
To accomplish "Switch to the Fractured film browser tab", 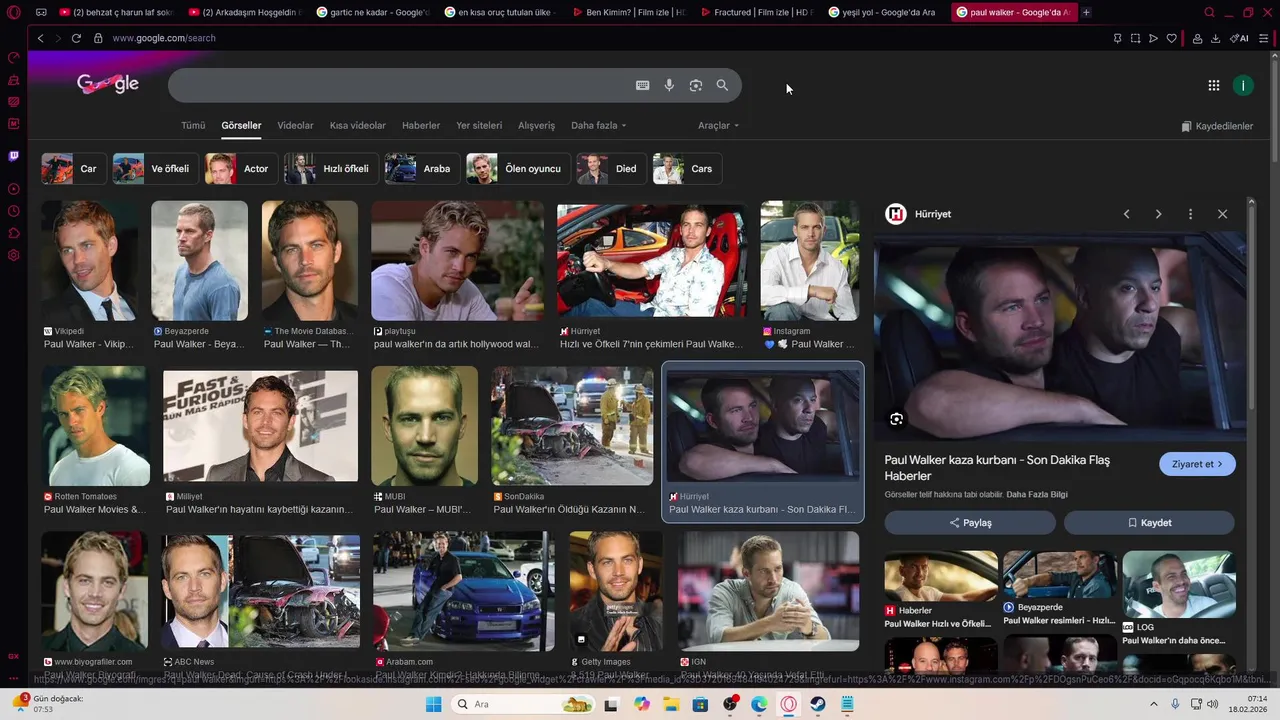I will coord(757,12).
